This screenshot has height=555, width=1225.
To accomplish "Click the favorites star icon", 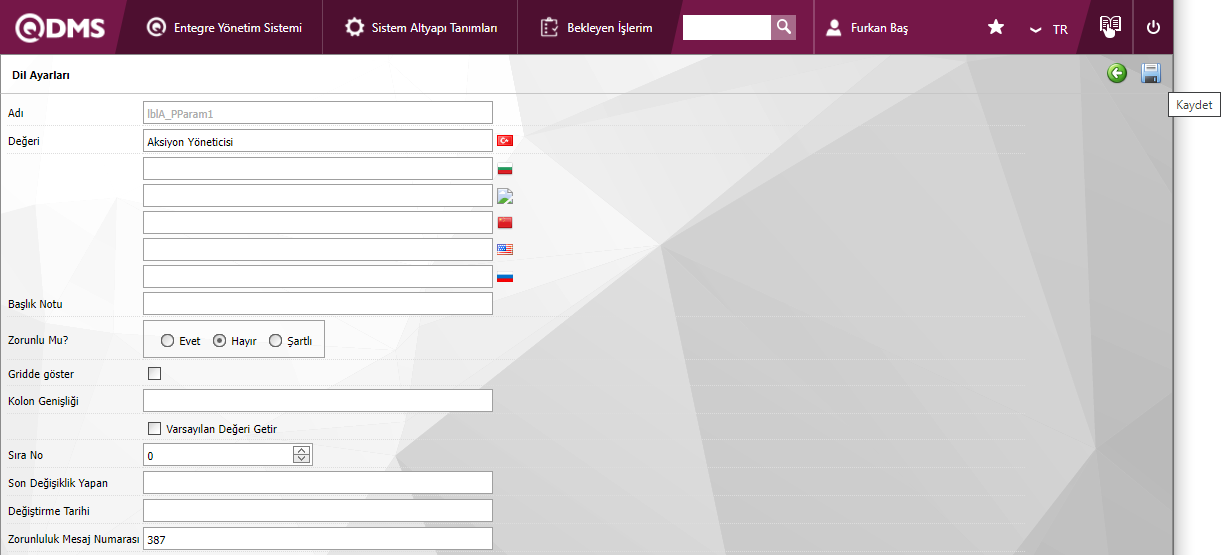I will (996, 28).
